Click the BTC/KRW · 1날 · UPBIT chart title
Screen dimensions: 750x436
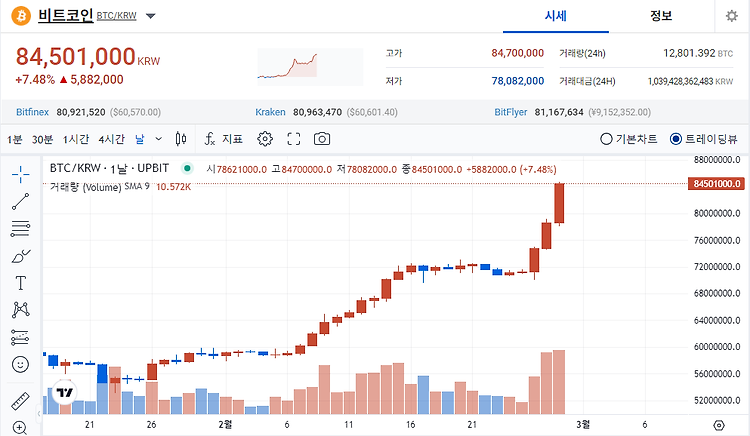[110, 168]
